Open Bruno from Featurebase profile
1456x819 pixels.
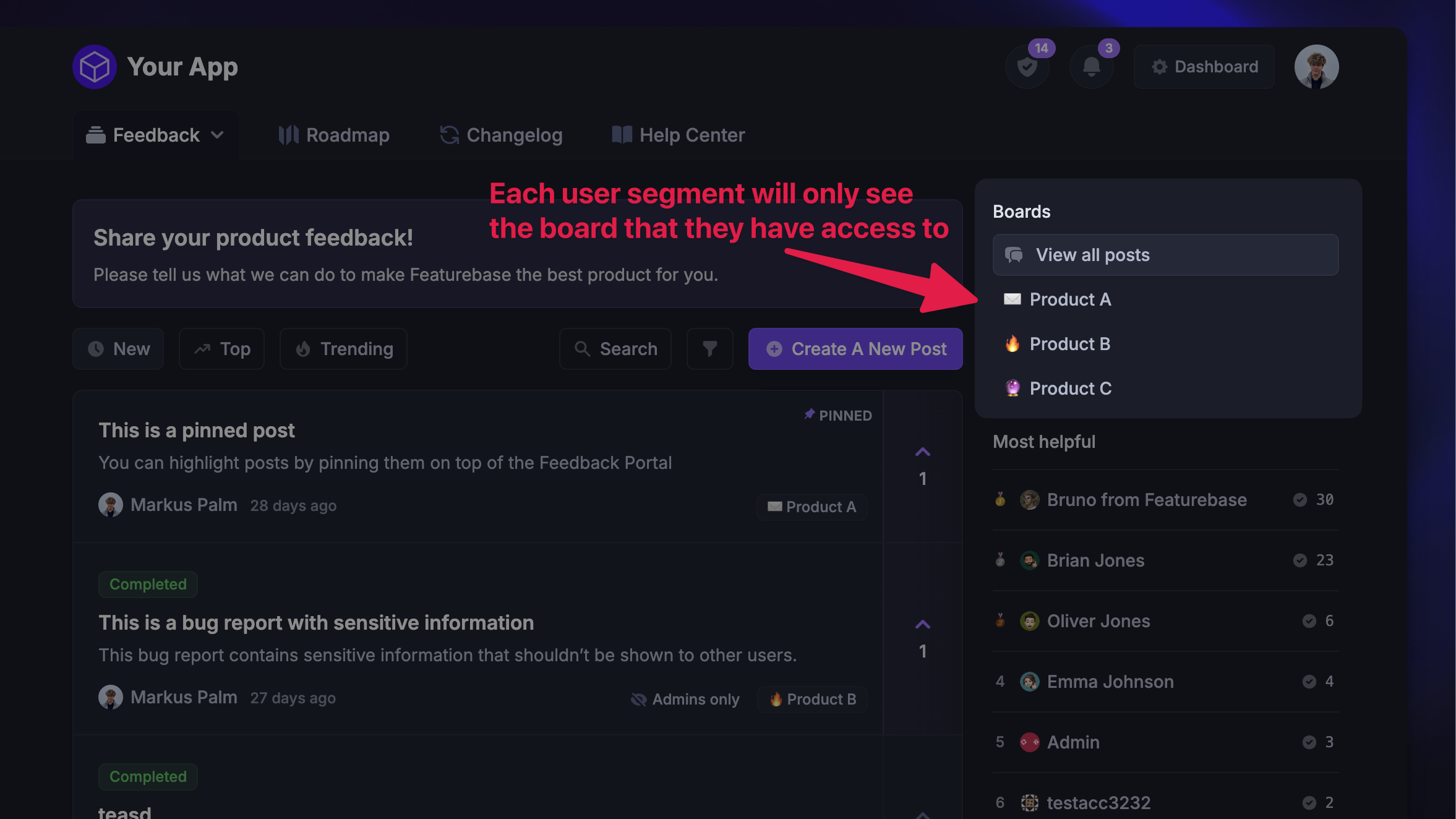coord(1147,500)
